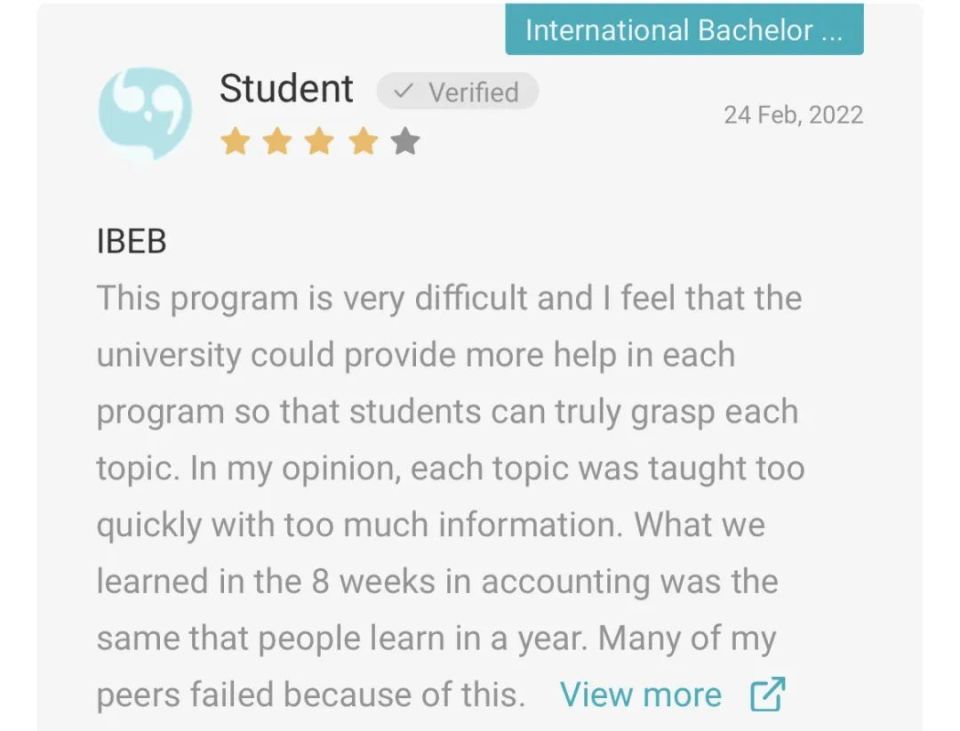The width and height of the screenshot is (960, 731).
Task: Click the line starting "quickly with too much"
Action: pos(430,524)
